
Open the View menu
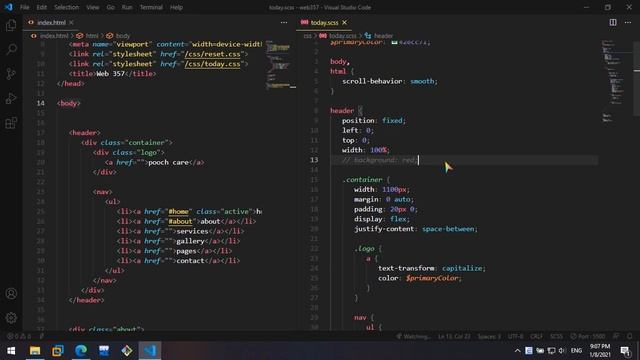pyautogui.click(x=93, y=7)
